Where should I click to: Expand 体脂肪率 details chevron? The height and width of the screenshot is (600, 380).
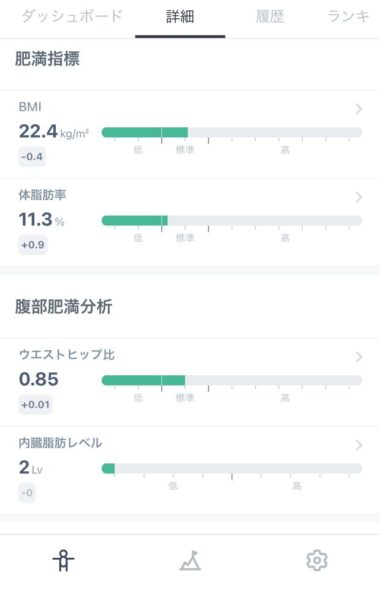(359, 197)
